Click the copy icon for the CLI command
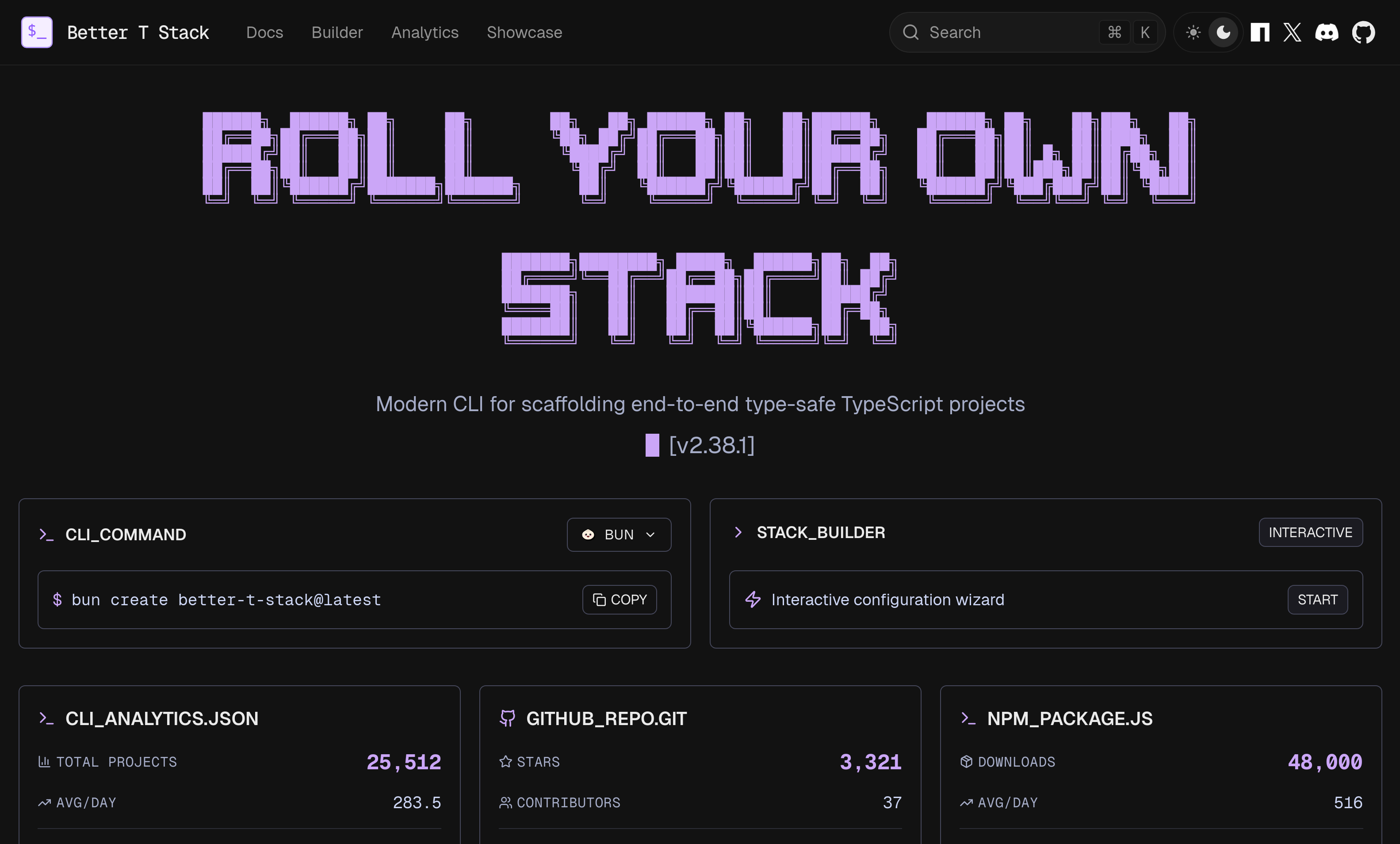 (598, 600)
